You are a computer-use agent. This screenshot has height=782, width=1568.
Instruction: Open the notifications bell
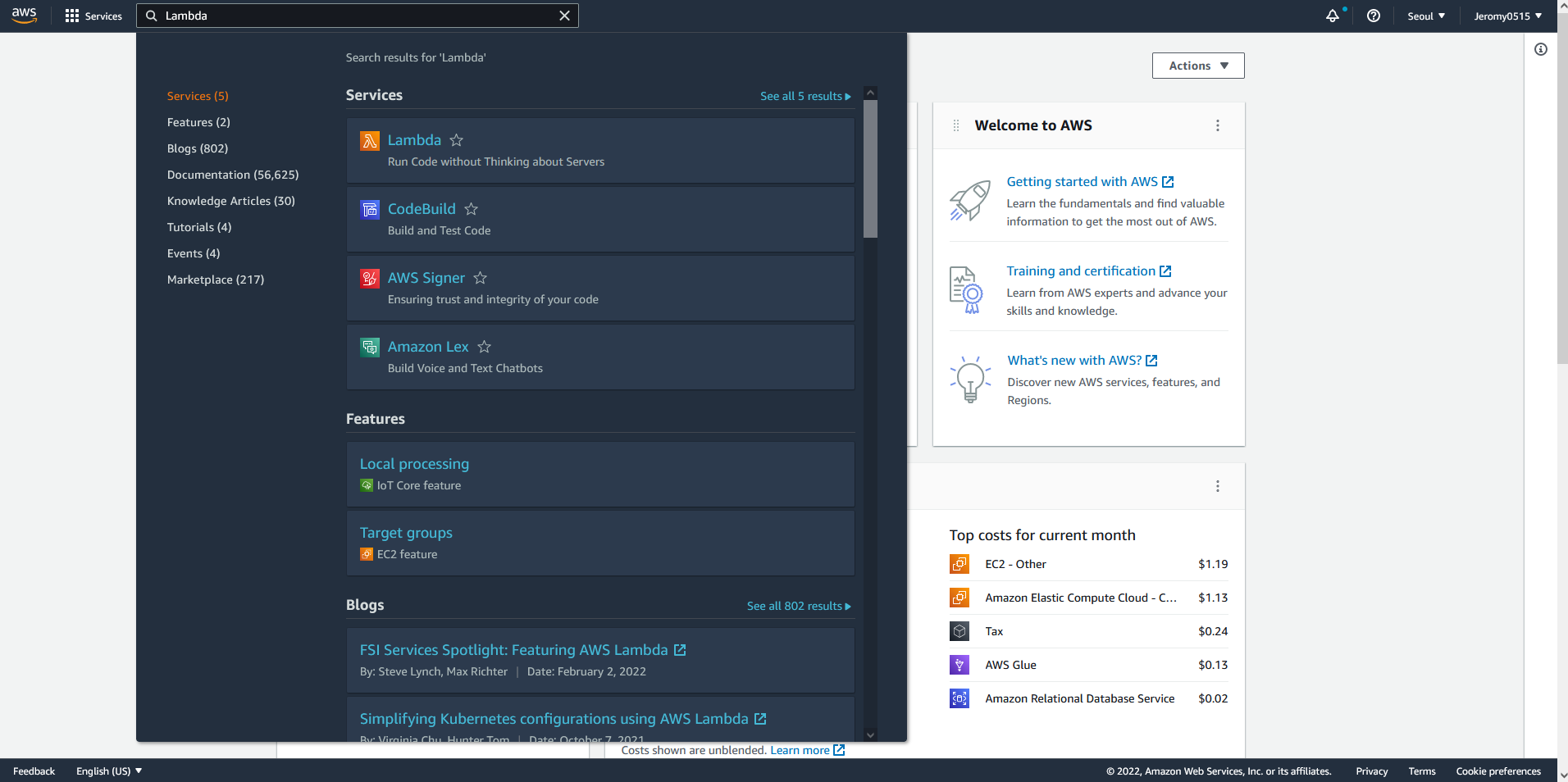[x=1333, y=16]
